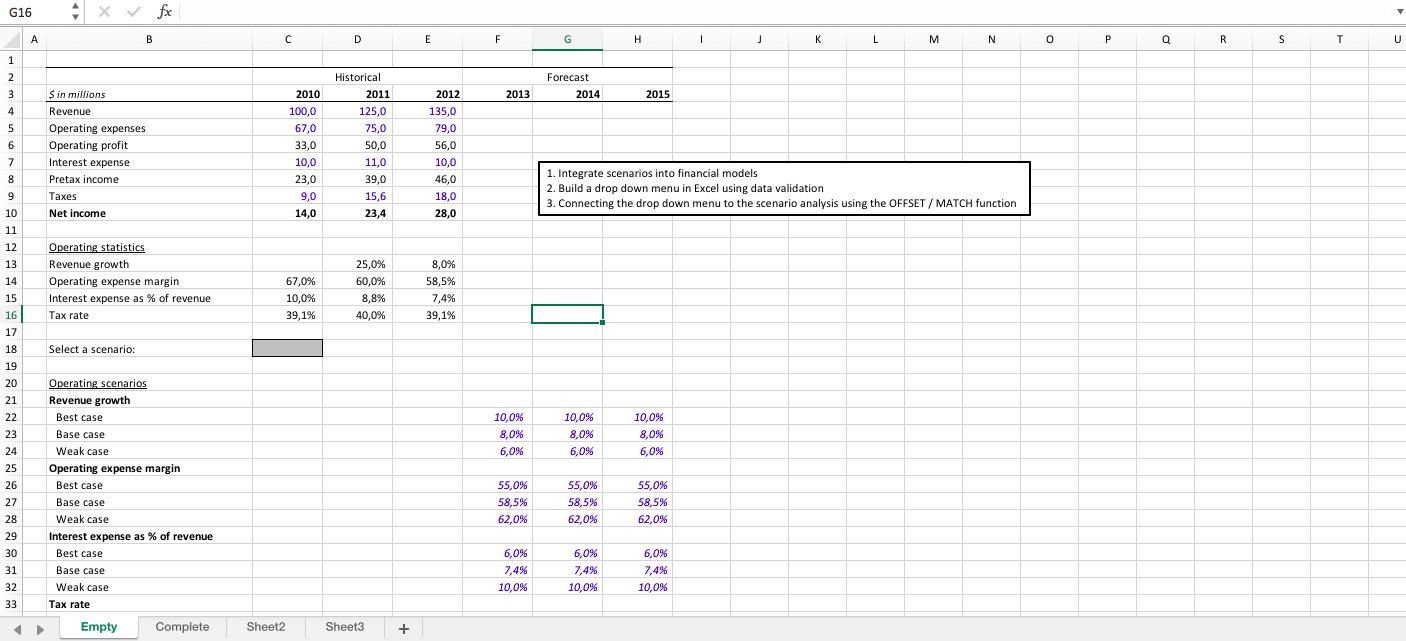
Task: Click the checkmark confirm icon beside the formula bar
Action: pos(133,12)
